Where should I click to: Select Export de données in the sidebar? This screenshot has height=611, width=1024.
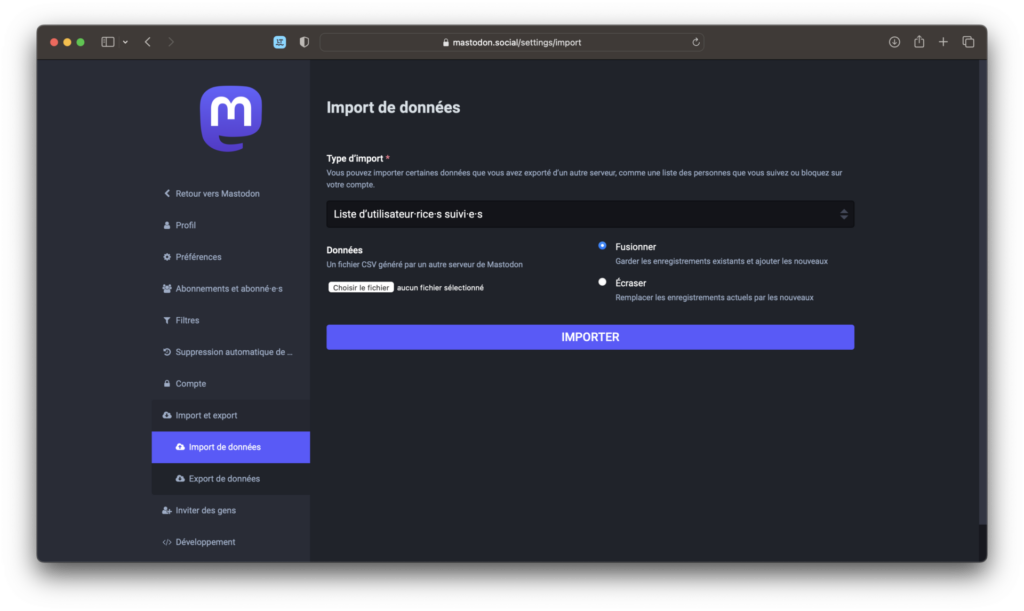coord(231,478)
